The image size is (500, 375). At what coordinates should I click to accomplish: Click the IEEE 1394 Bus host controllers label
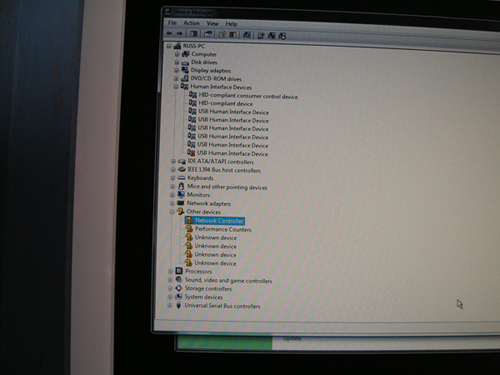coord(224,170)
